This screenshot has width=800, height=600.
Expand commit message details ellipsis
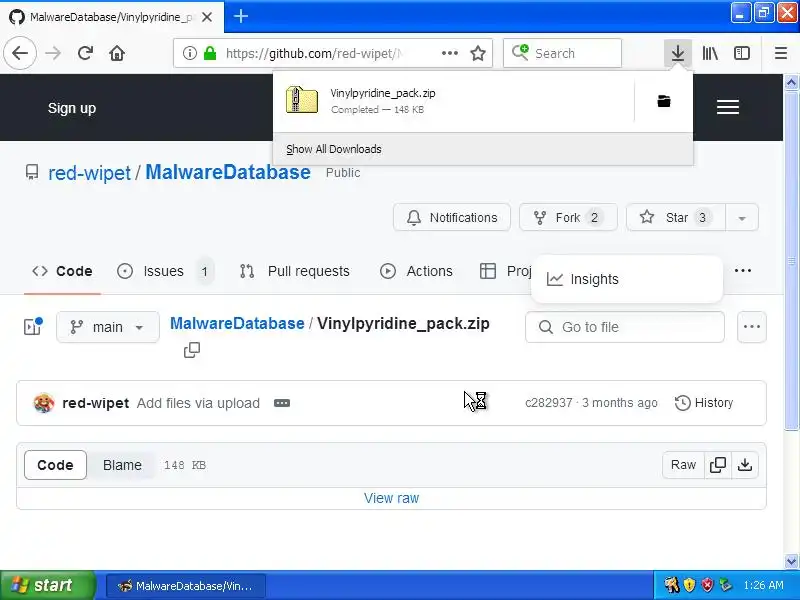(x=282, y=403)
